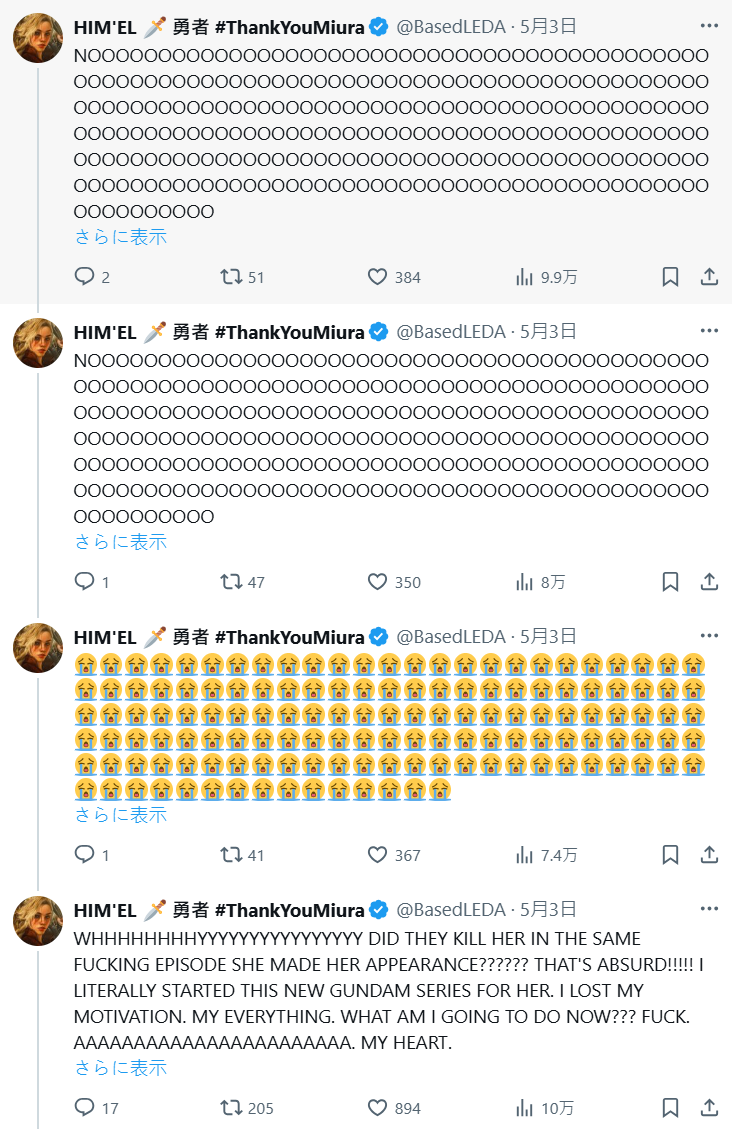Open more options menu on first tweet

[709, 25]
